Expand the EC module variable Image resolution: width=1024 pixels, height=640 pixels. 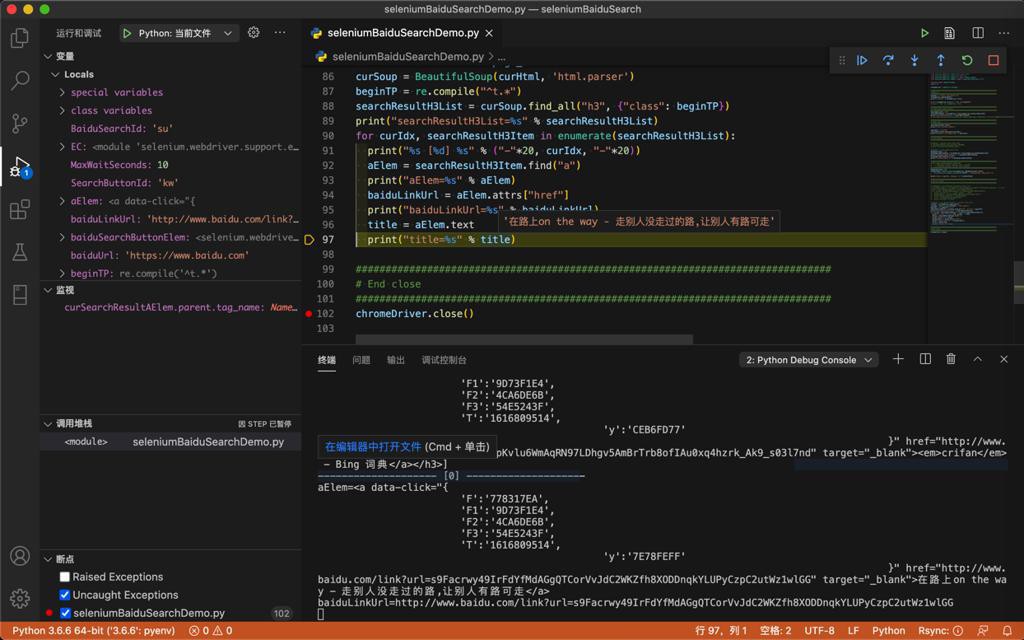tap(62, 147)
